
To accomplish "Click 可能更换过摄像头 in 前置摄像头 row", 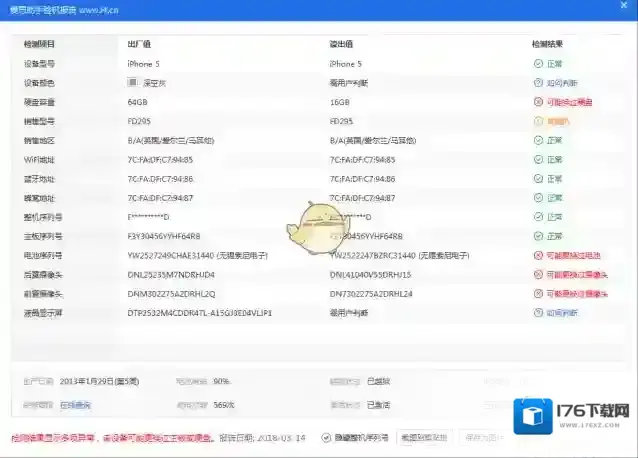I will (x=577, y=294).
